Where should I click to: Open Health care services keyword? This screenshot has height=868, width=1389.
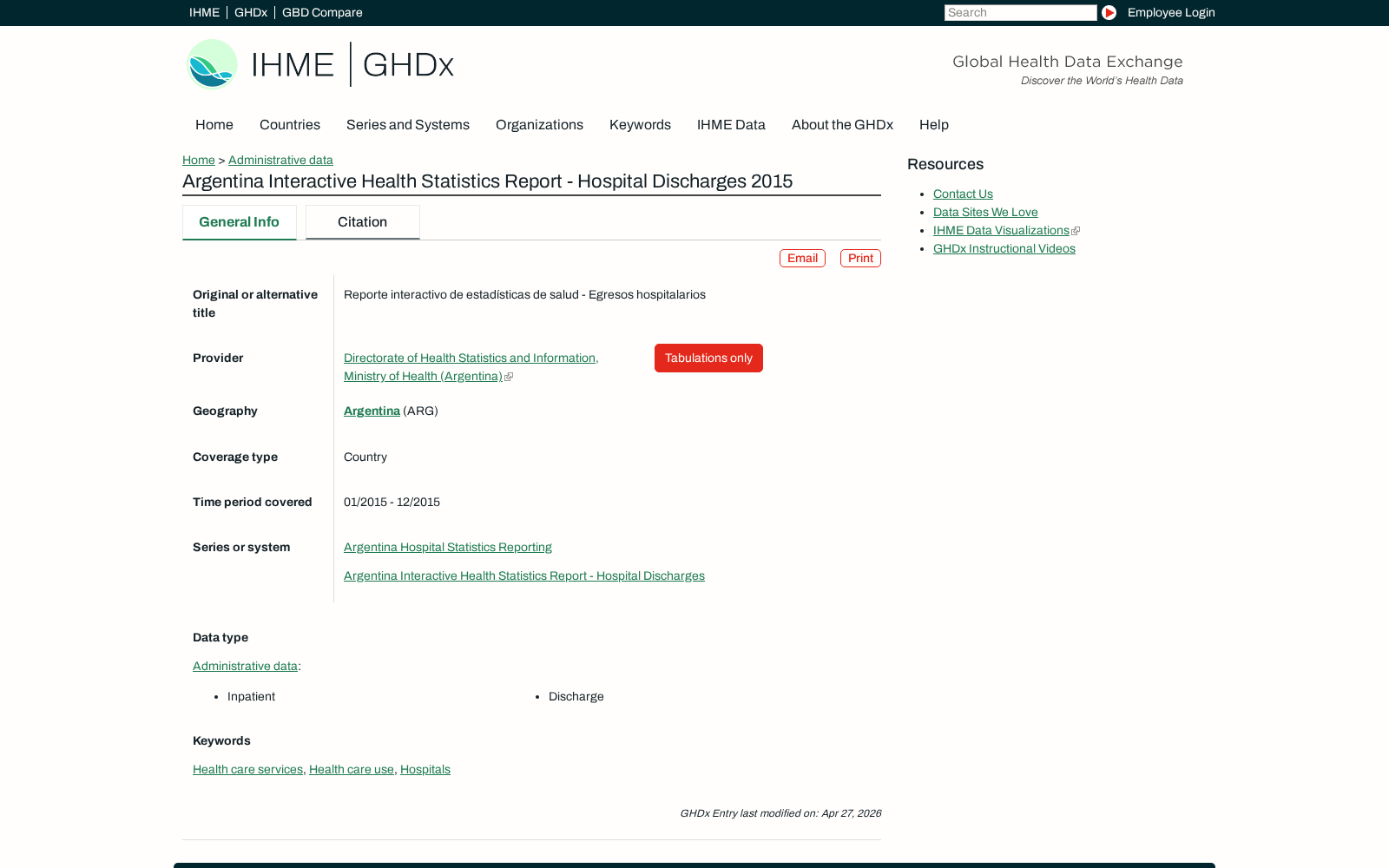point(247,770)
